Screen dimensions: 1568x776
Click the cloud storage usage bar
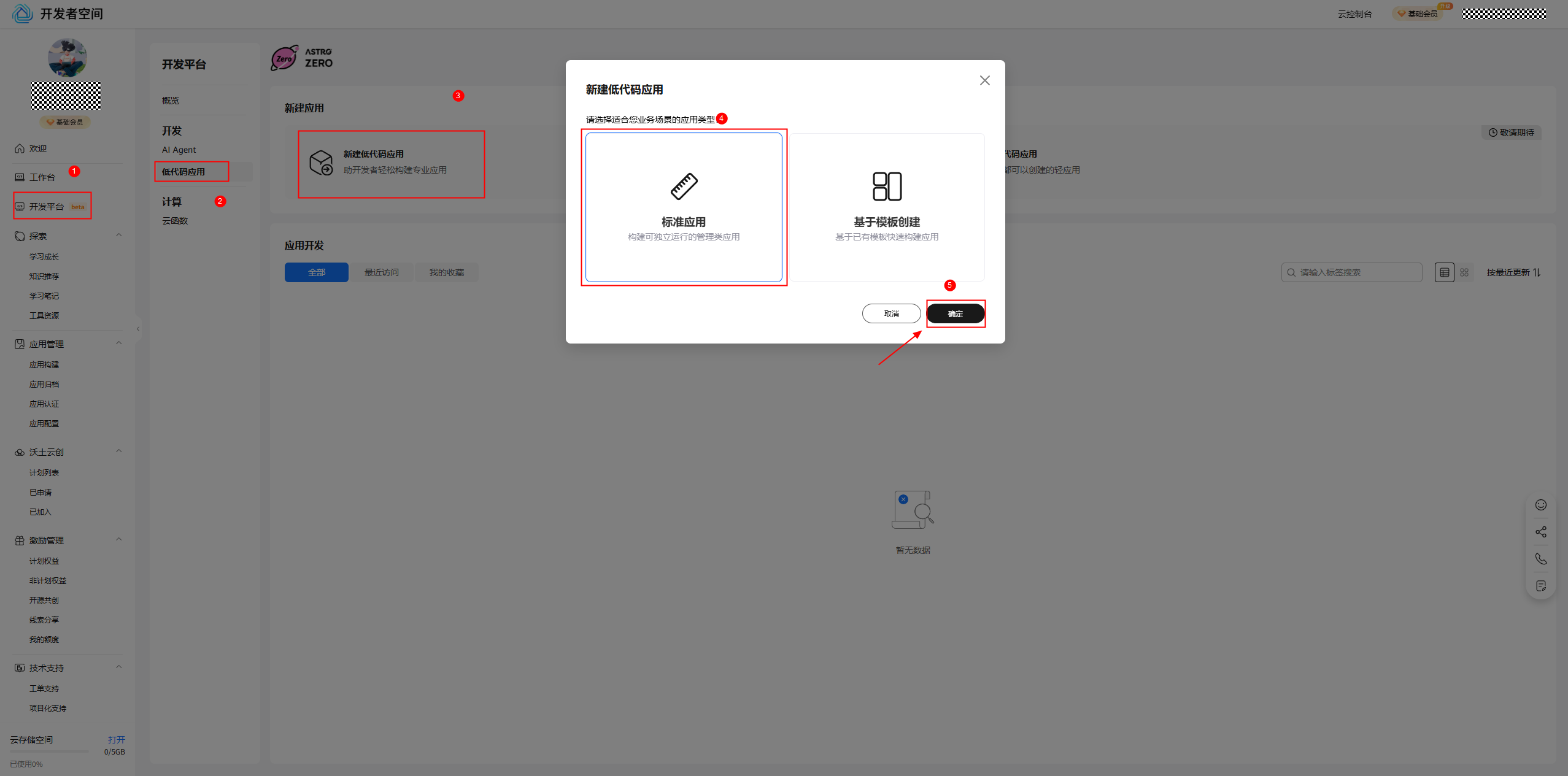(x=49, y=751)
